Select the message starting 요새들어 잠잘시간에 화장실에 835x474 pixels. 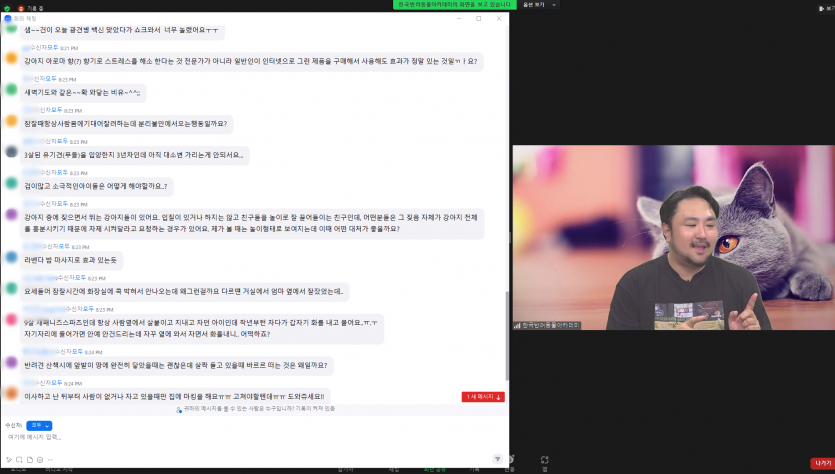click(x=184, y=292)
